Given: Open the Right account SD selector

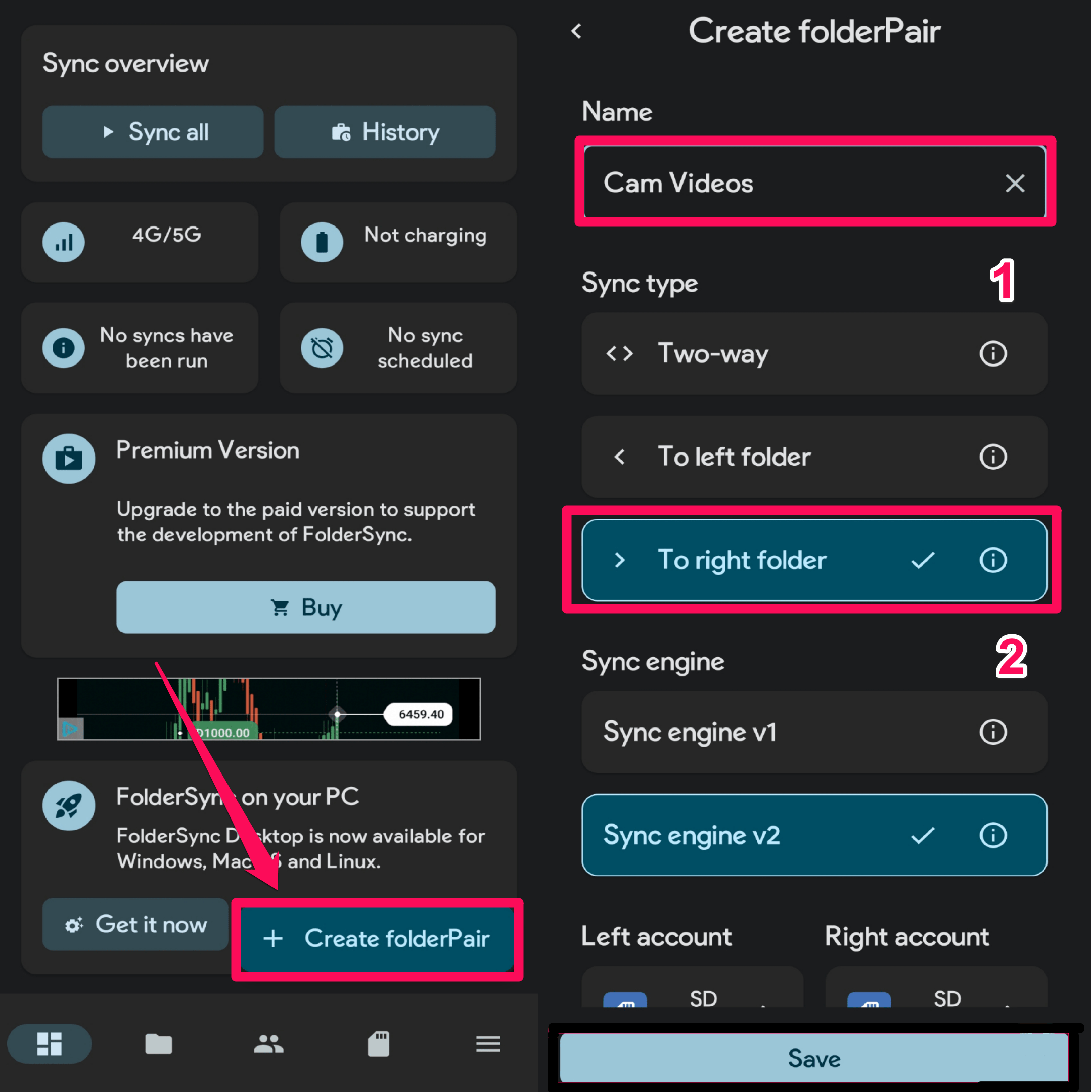Looking at the screenshot, I should (937, 988).
